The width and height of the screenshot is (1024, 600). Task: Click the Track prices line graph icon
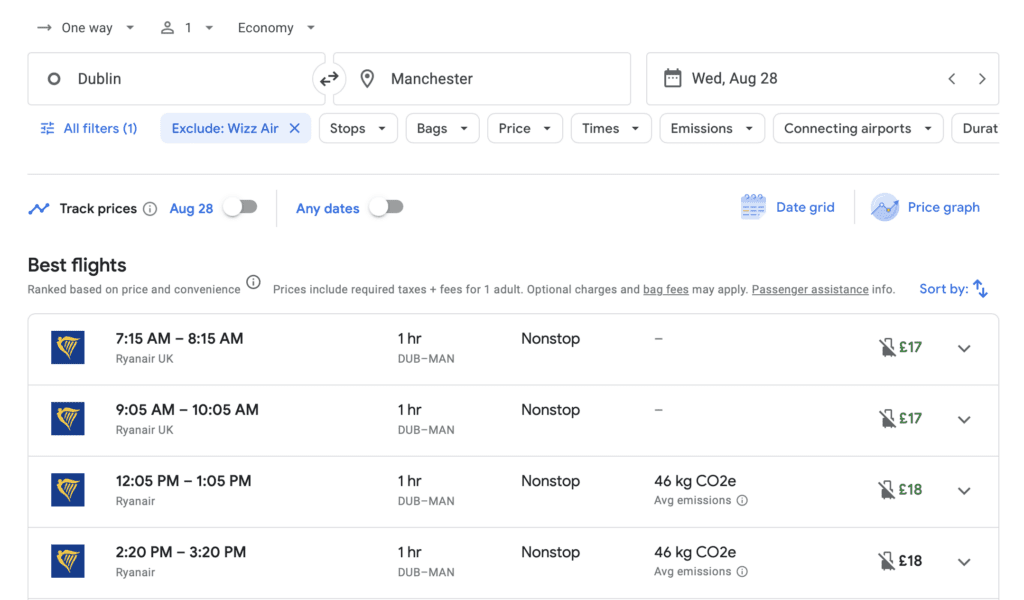click(38, 208)
